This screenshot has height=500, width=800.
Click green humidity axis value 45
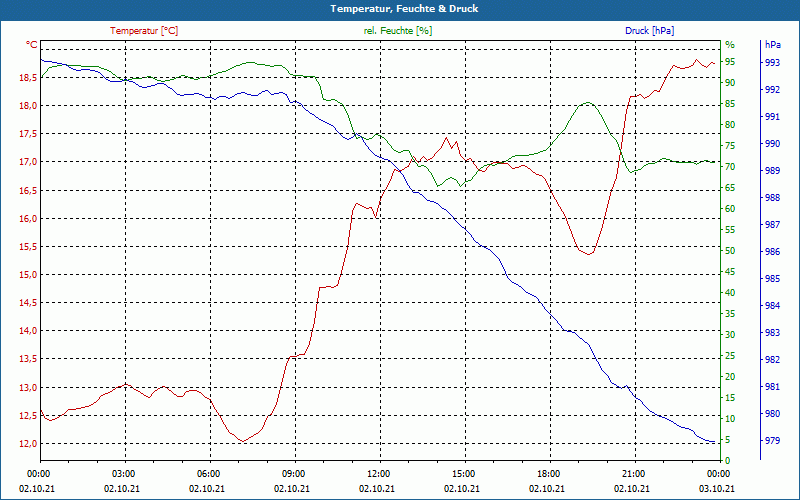(x=730, y=272)
